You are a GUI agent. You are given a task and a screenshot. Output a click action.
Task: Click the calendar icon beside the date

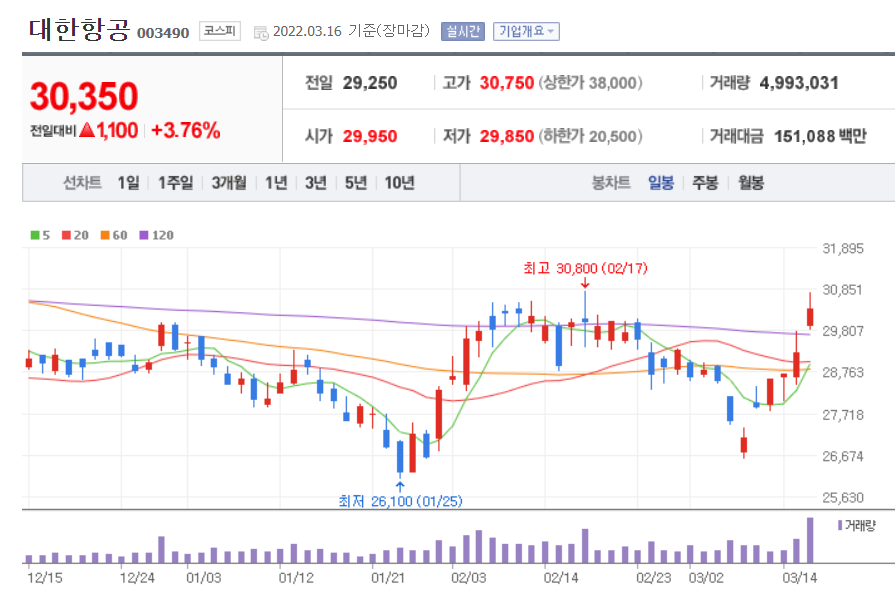(x=261, y=33)
